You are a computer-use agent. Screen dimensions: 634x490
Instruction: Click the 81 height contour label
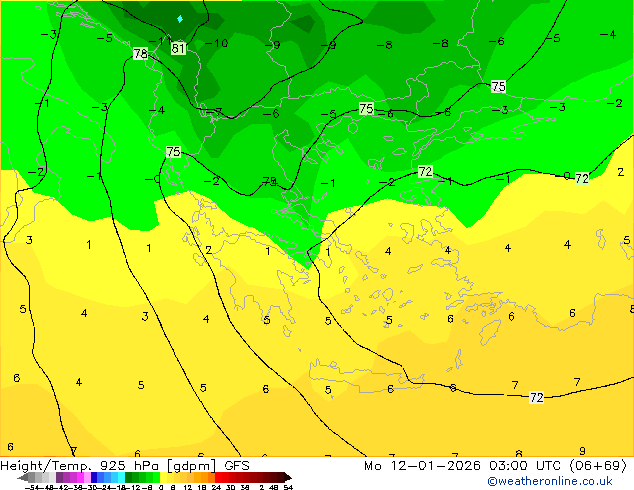178,49
